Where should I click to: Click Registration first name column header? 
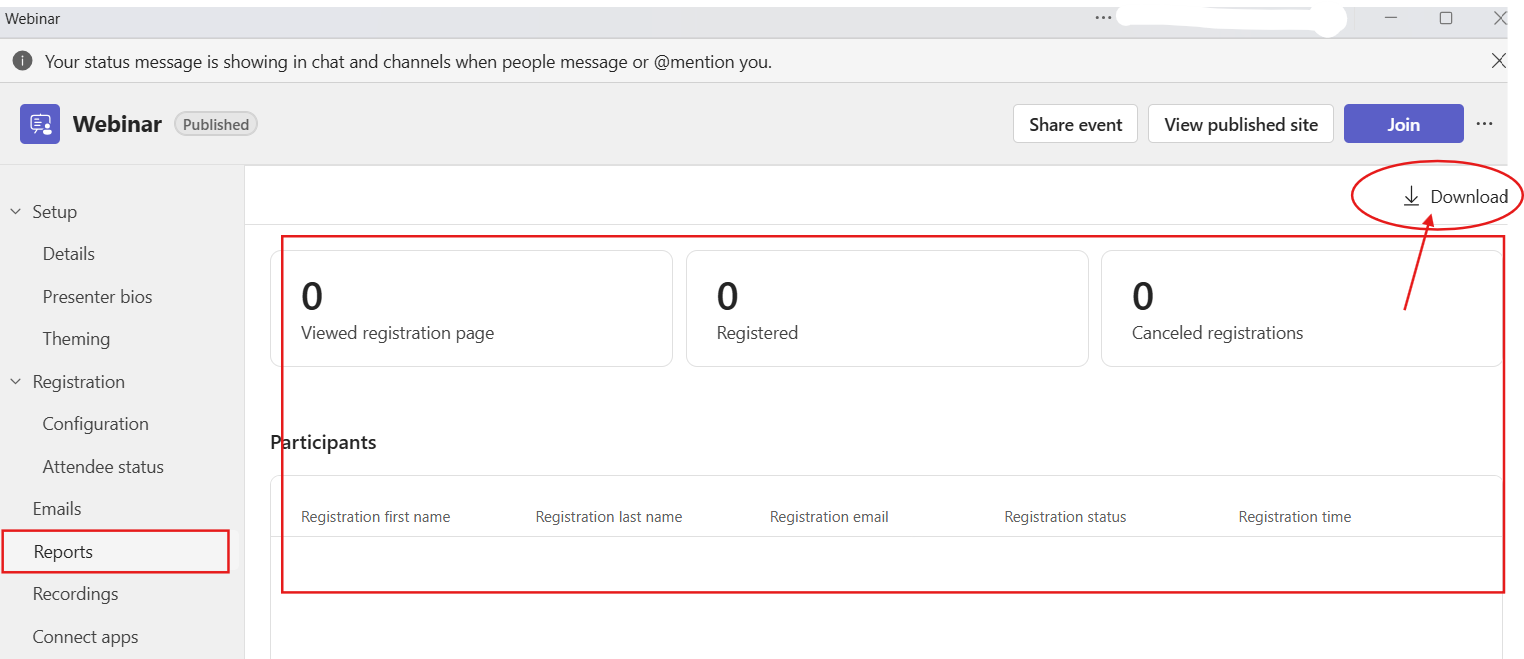click(376, 517)
